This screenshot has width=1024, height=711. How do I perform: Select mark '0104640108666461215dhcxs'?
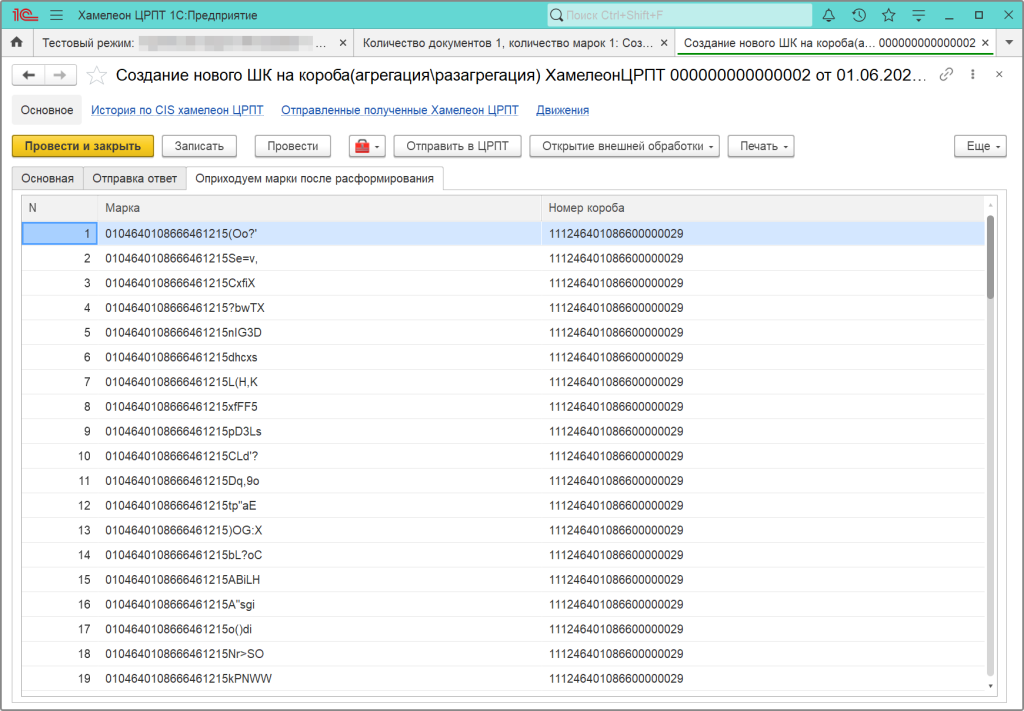[319, 358]
